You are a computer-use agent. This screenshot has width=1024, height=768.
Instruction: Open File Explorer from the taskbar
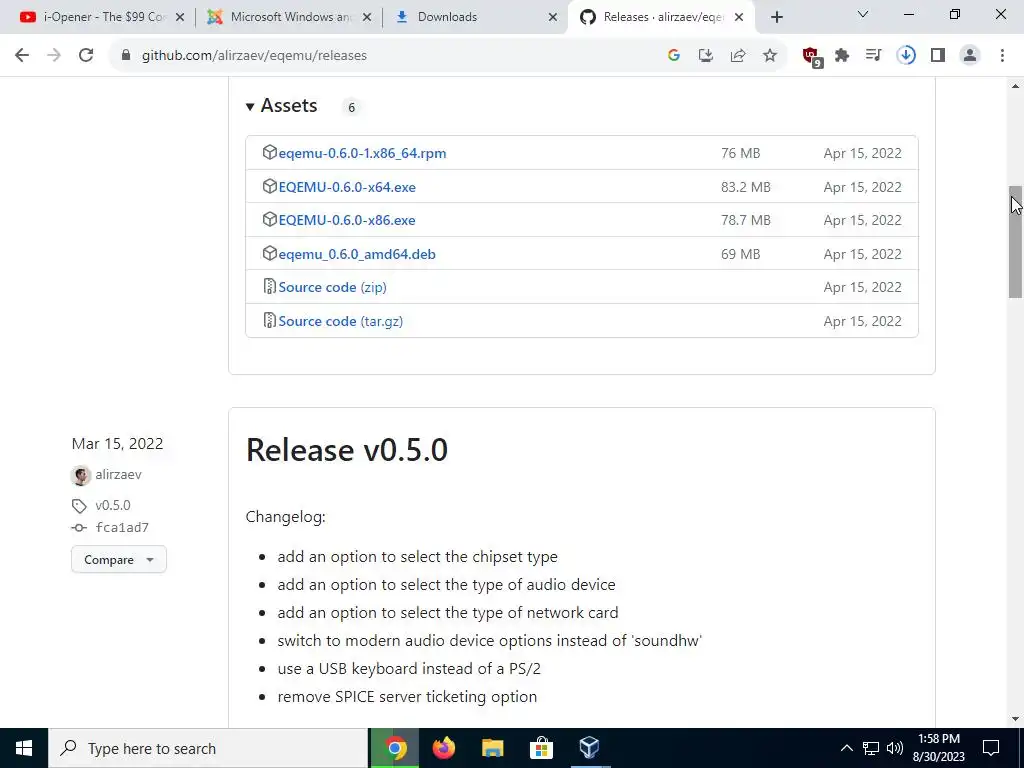493,748
